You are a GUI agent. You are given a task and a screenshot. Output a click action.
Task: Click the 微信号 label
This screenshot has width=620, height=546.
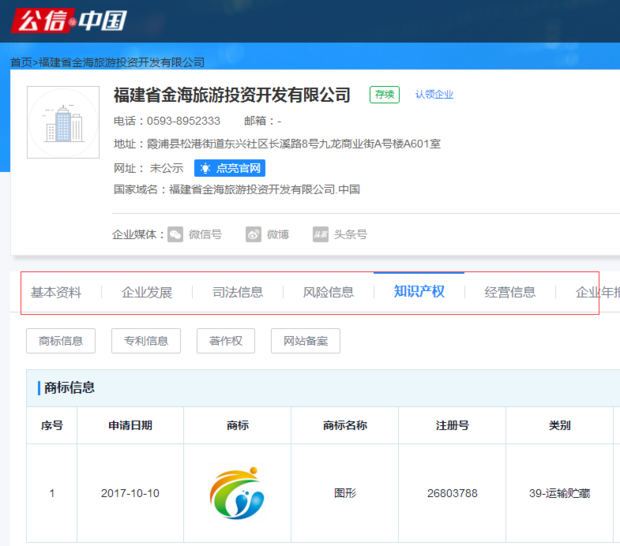pos(205,234)
